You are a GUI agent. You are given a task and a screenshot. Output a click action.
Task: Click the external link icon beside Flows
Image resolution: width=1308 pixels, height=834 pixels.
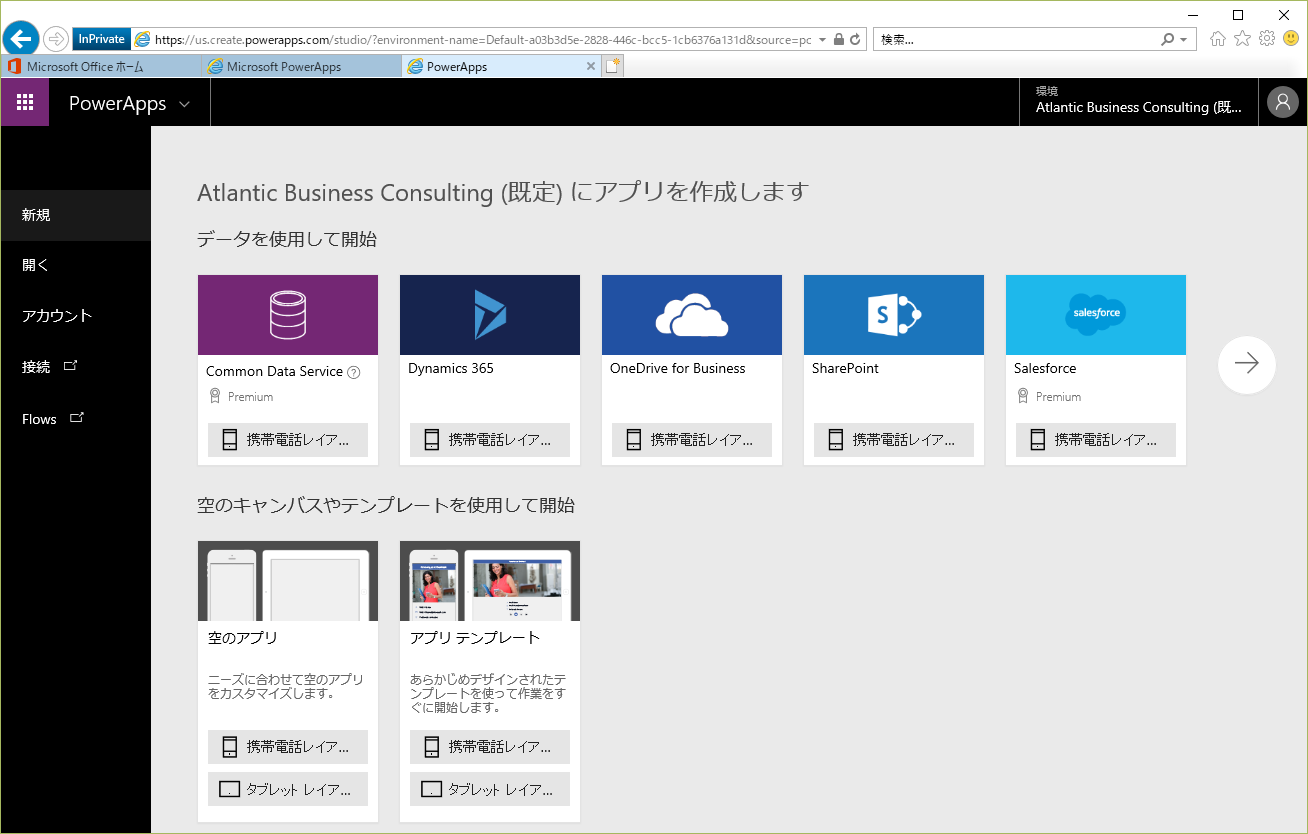[x=77, y=417]
